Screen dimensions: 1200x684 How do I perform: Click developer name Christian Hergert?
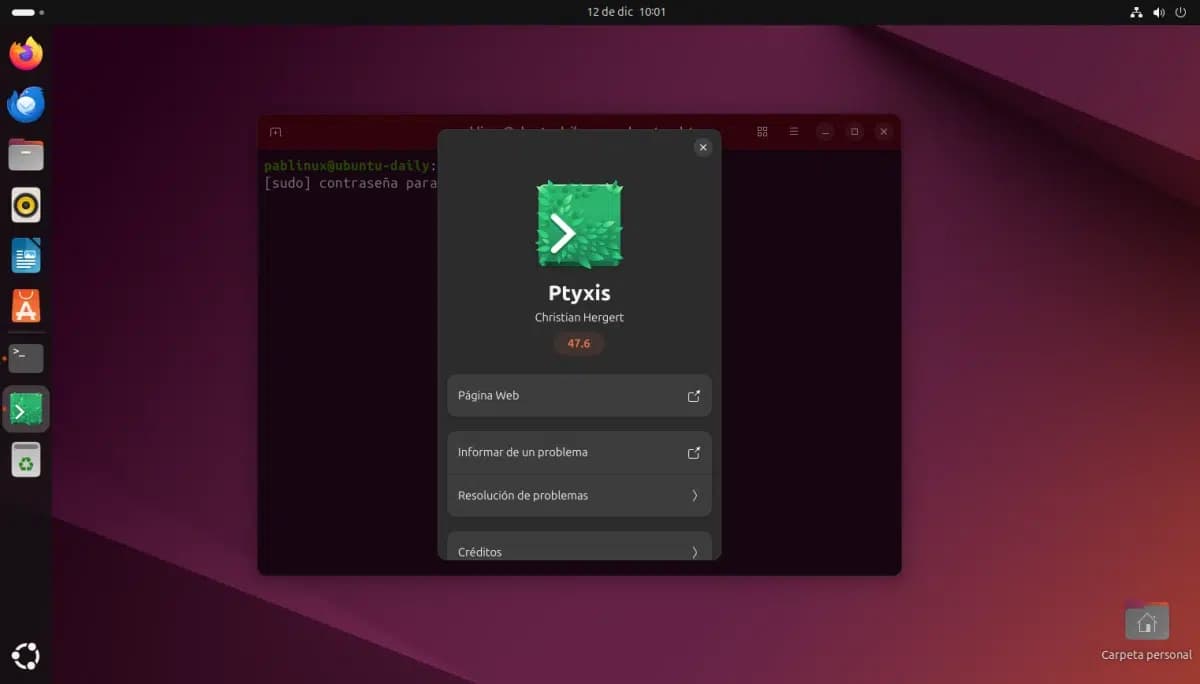point(579,317)
